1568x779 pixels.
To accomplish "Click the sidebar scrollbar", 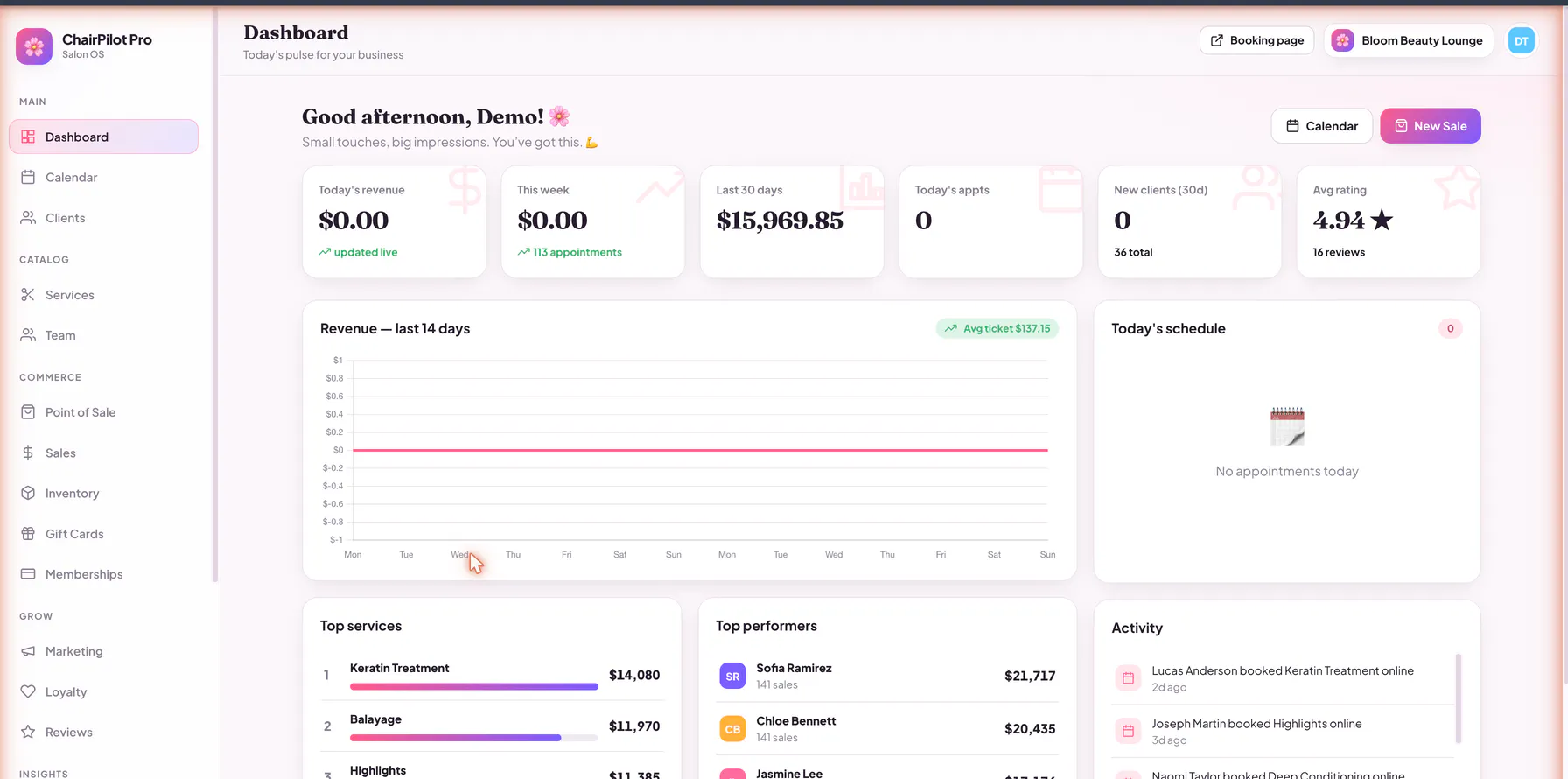I will pyautogui.click(x=214, y=295).
